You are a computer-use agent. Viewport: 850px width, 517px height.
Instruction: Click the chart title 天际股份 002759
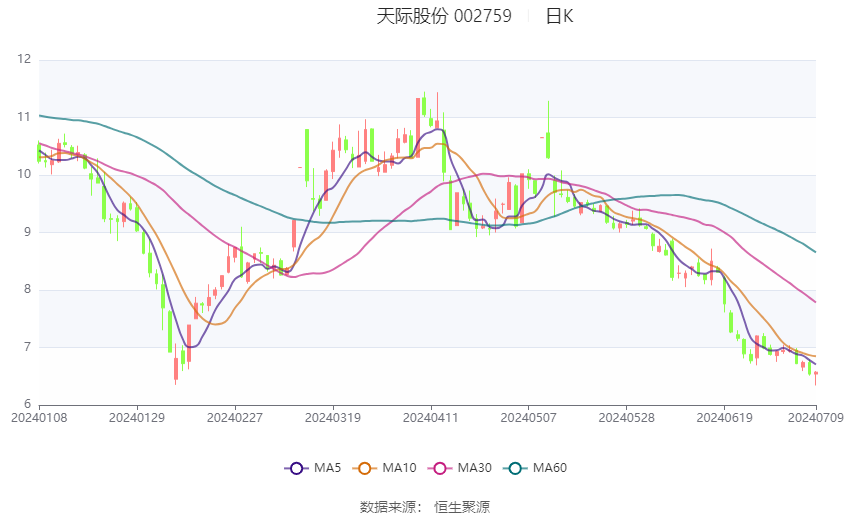444,16
